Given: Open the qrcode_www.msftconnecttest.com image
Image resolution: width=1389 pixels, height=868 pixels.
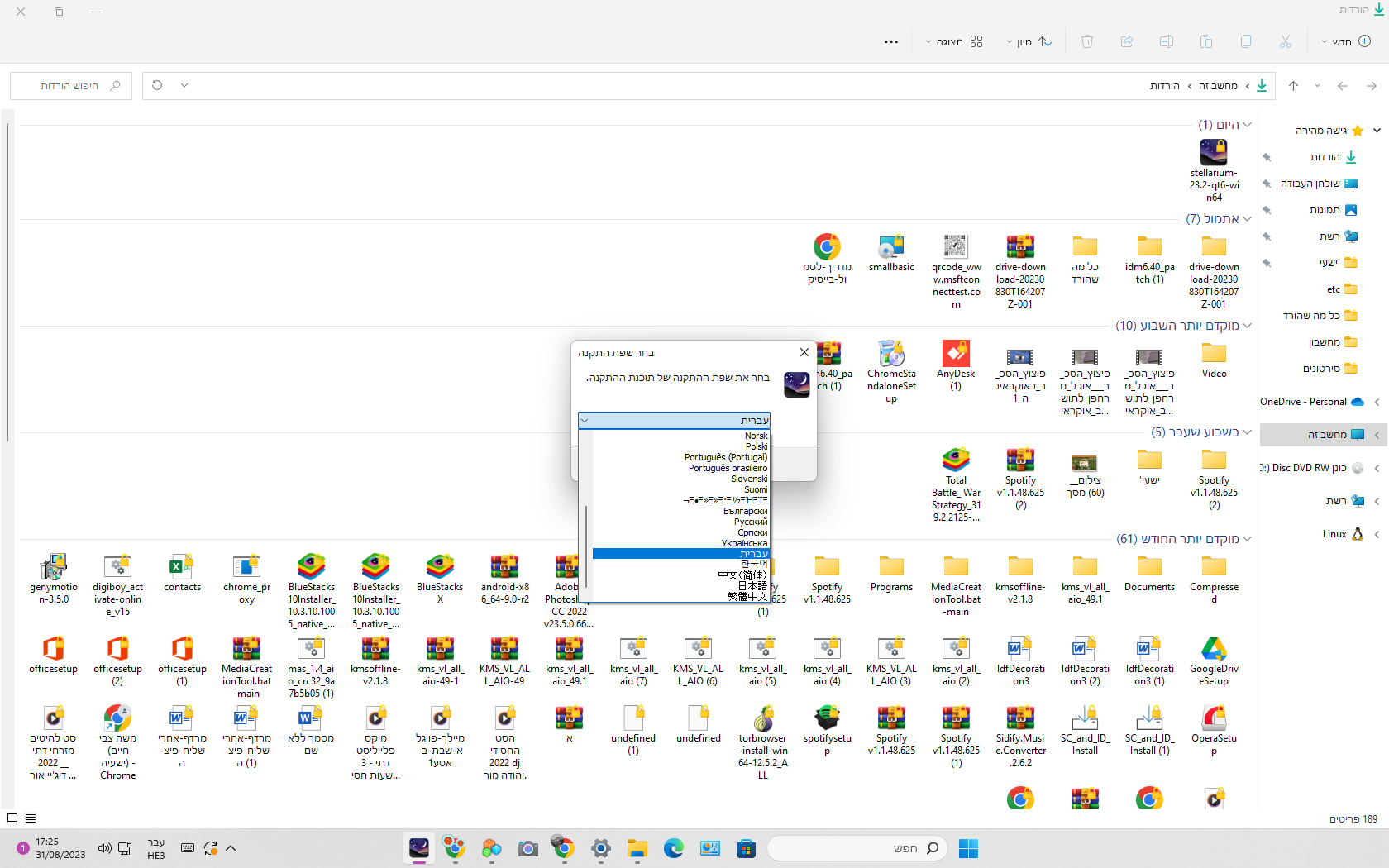Looking at the screenshot, I should (x=956, y=271).
